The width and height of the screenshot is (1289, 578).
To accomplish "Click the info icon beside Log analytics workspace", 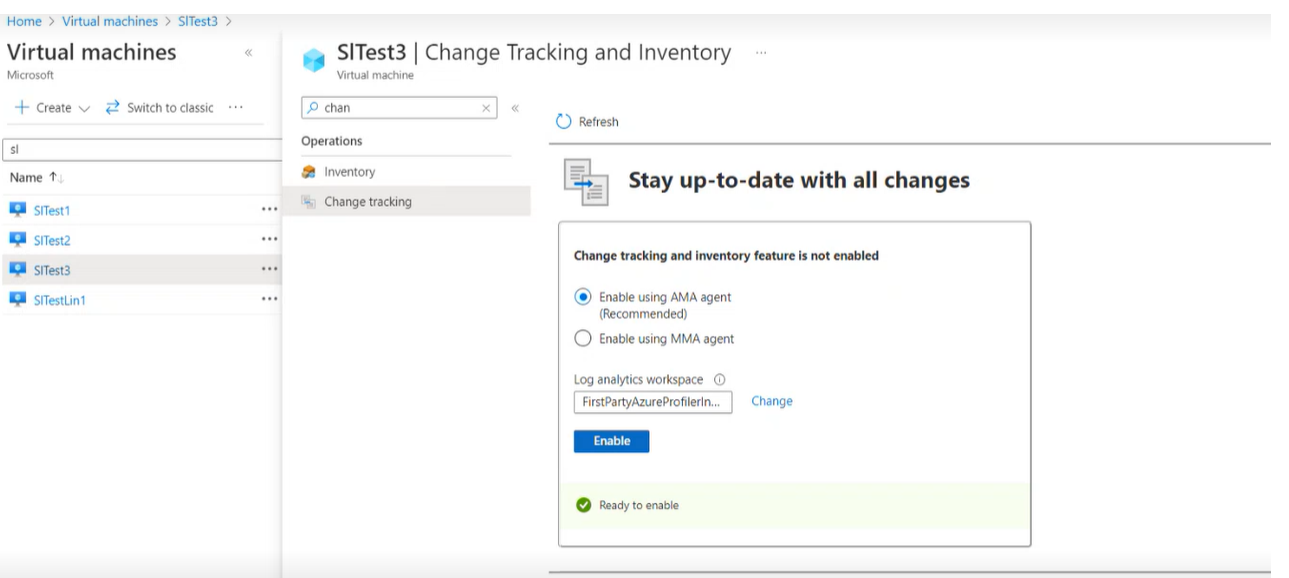I will [720, 380].
